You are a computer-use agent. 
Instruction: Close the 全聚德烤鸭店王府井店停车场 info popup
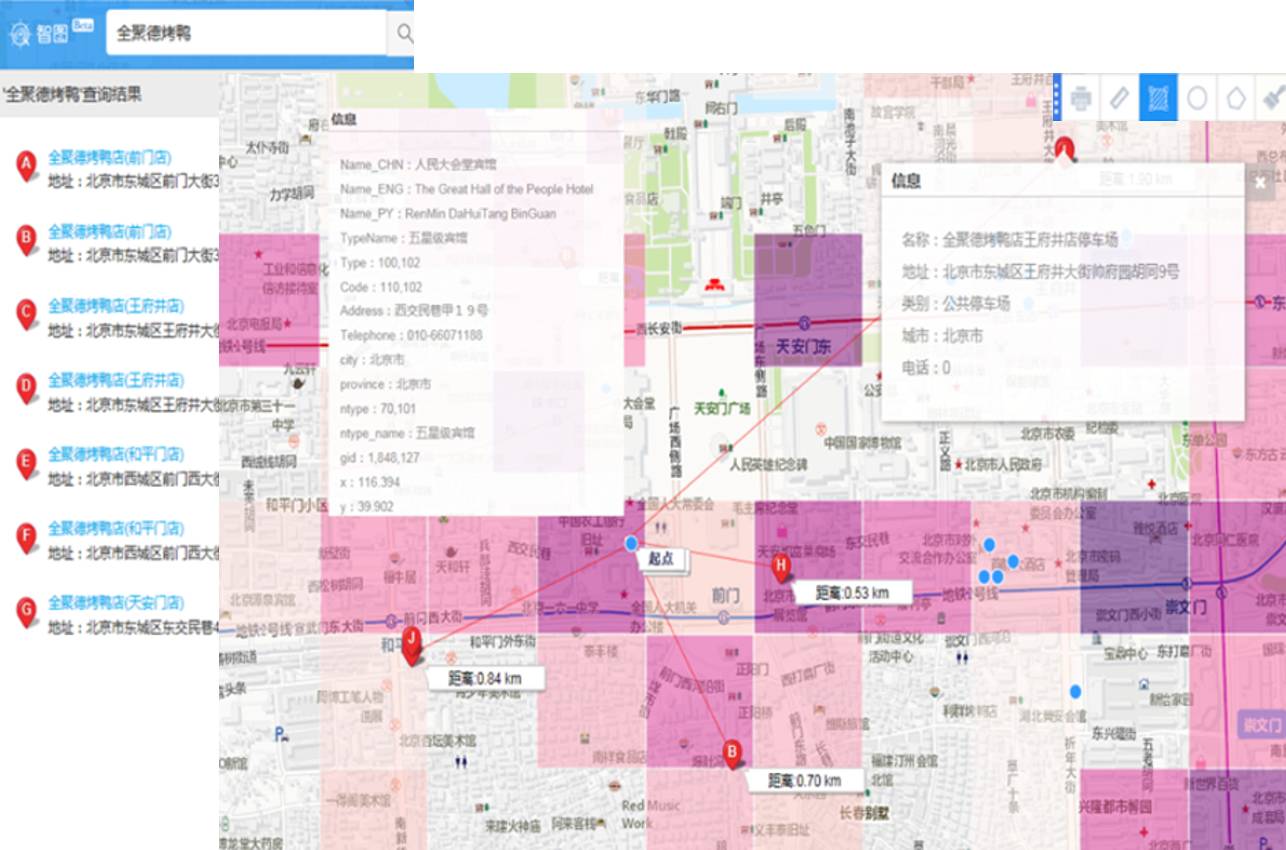click(1260, 182)
